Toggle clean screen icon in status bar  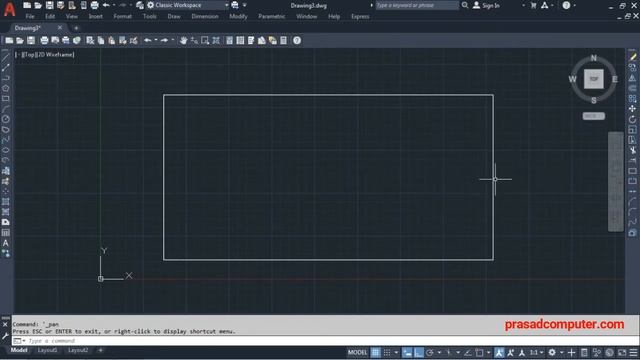tap(622, 353)
